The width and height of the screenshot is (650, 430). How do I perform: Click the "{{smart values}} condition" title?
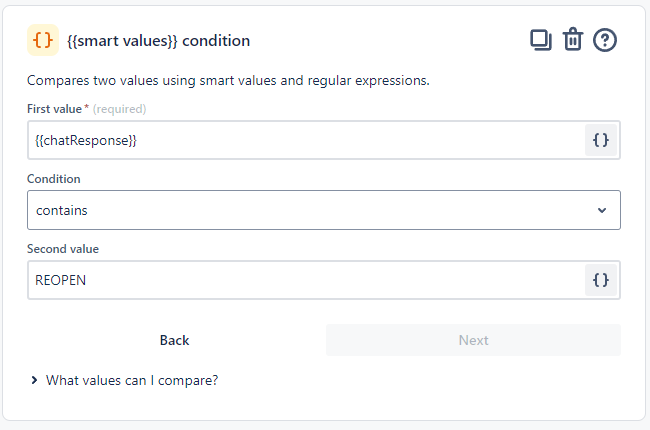(158, 41)
